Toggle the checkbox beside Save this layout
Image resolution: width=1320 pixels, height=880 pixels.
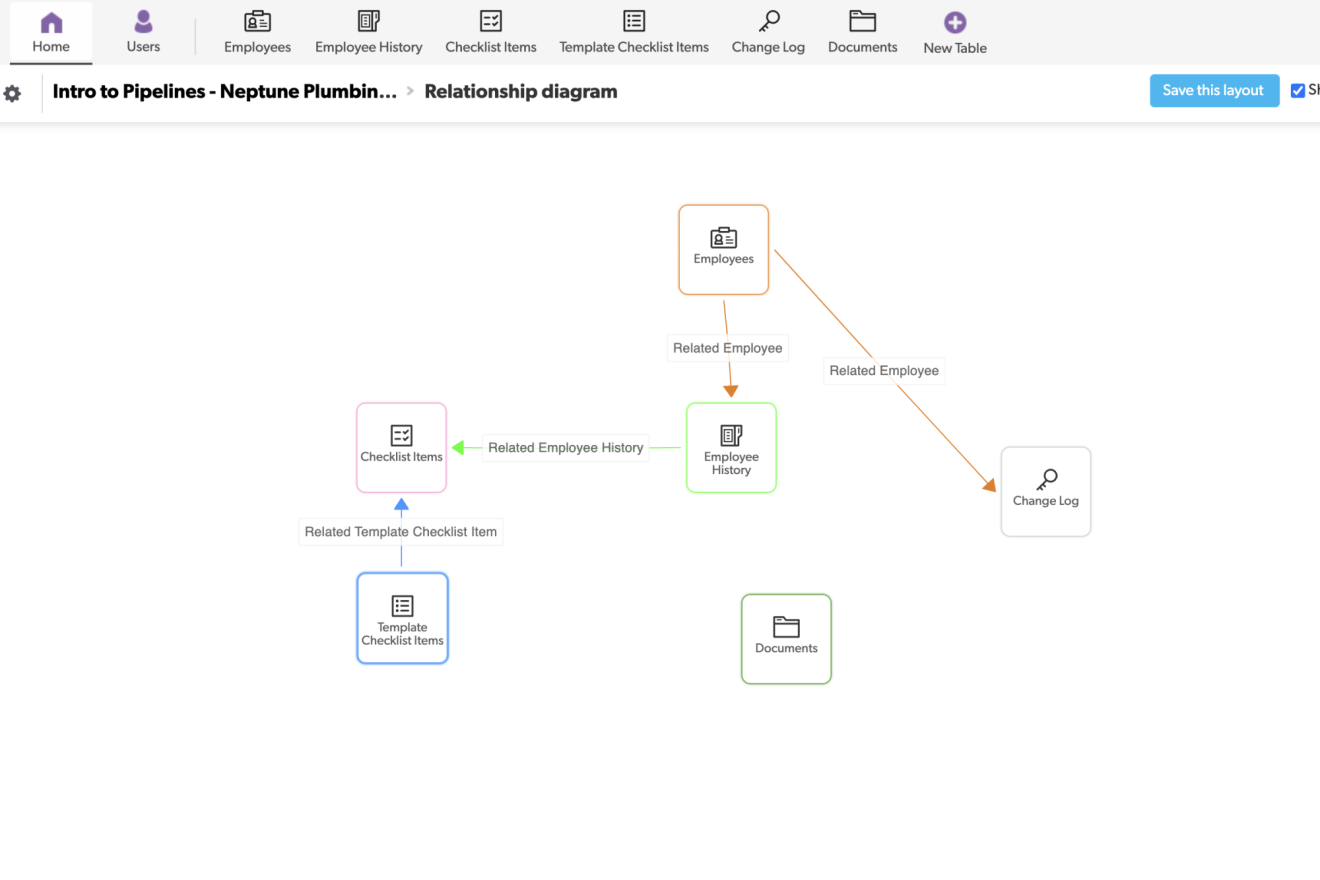(x=1298, y=91)
